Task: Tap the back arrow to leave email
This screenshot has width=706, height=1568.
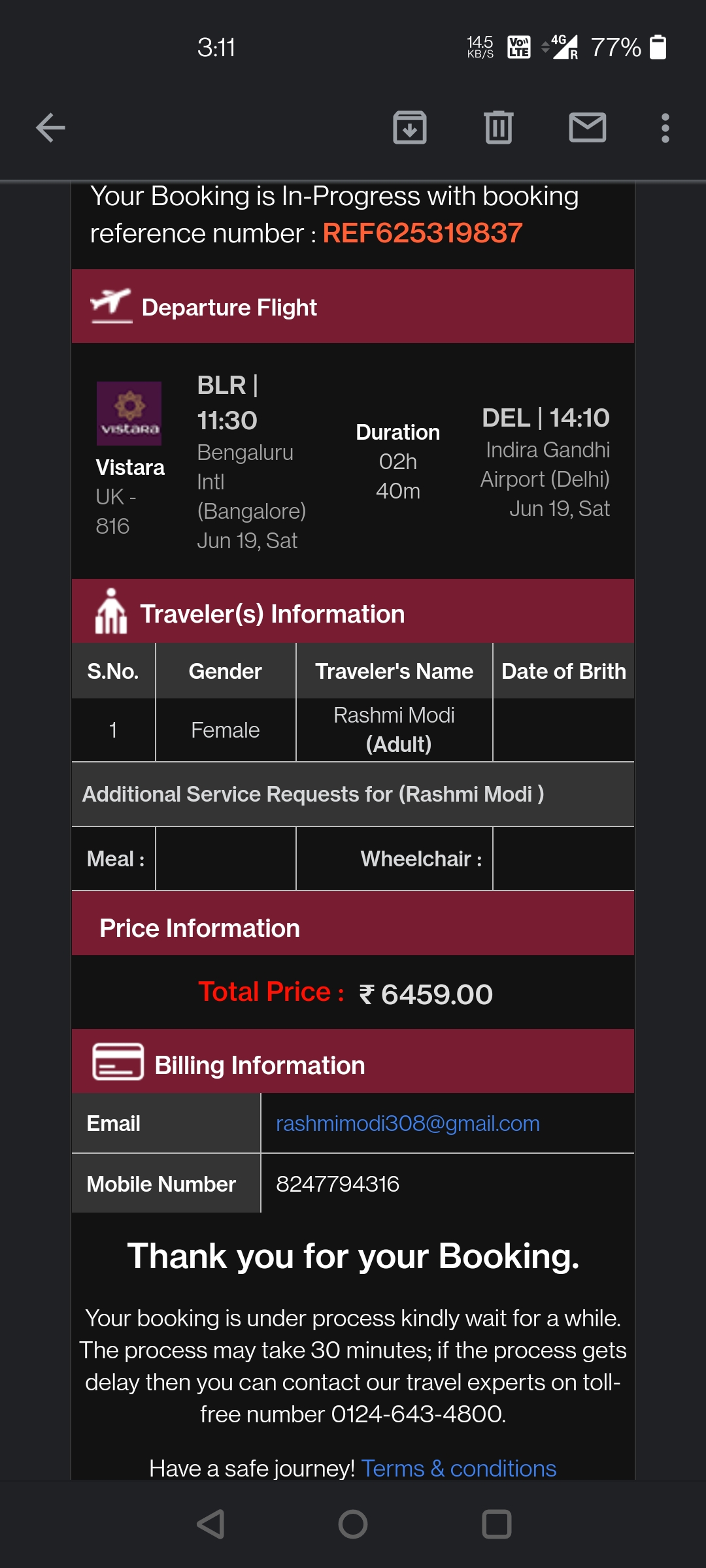Action: [x=50, y=127]
